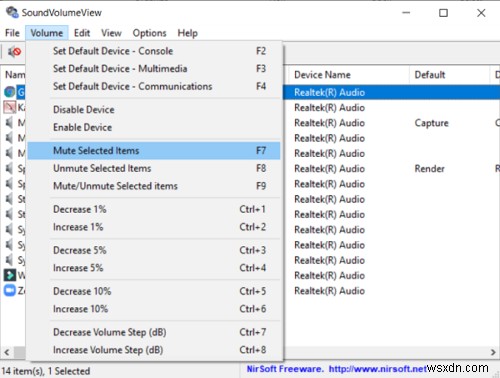Click the green arrow icon in 'W' row
Viewport: 500px width, 378px height.
[10, 275]
